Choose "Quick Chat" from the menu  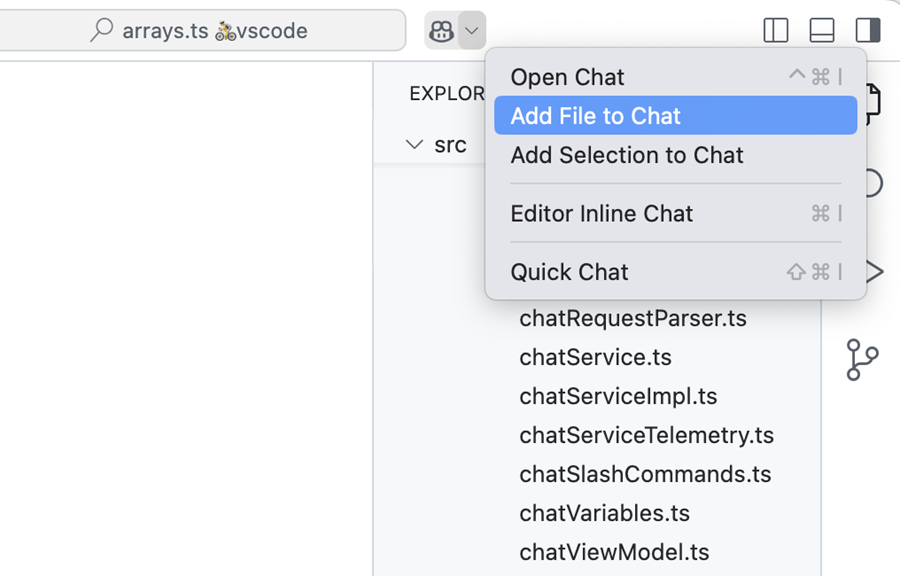pyautogui.click(x=569, y=271)
